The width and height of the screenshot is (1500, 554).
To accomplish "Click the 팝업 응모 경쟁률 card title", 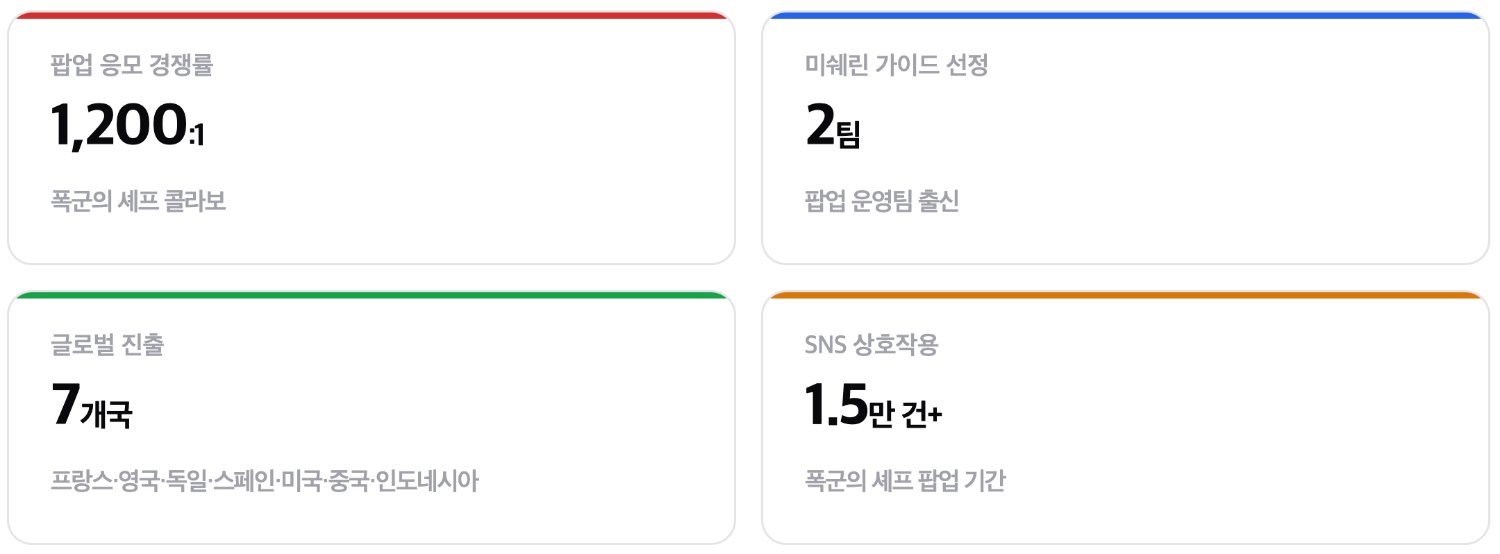I will point(131,66).
